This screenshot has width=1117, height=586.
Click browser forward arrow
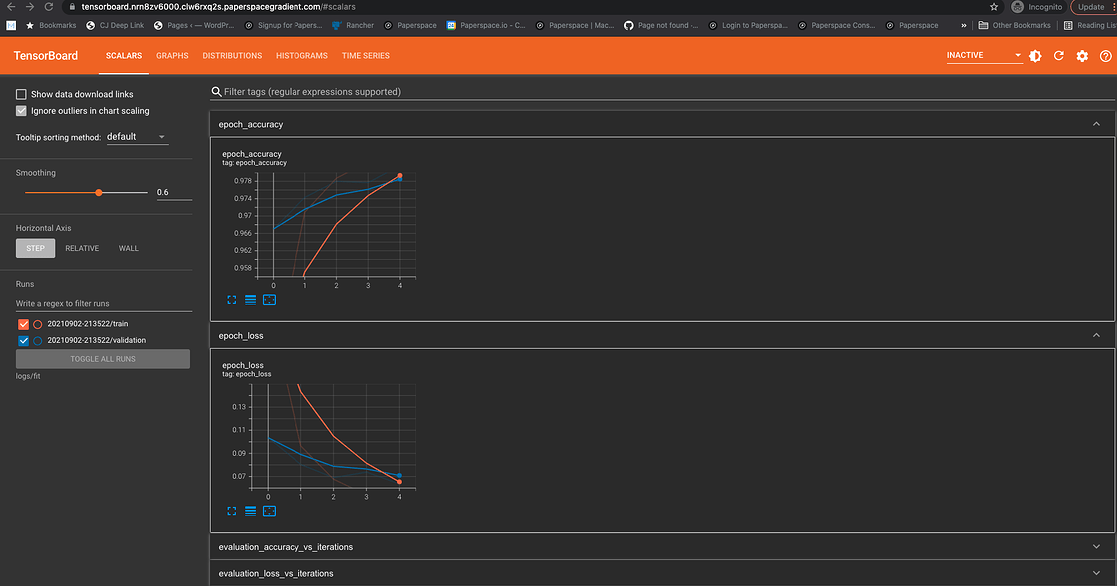coord(30,7)
